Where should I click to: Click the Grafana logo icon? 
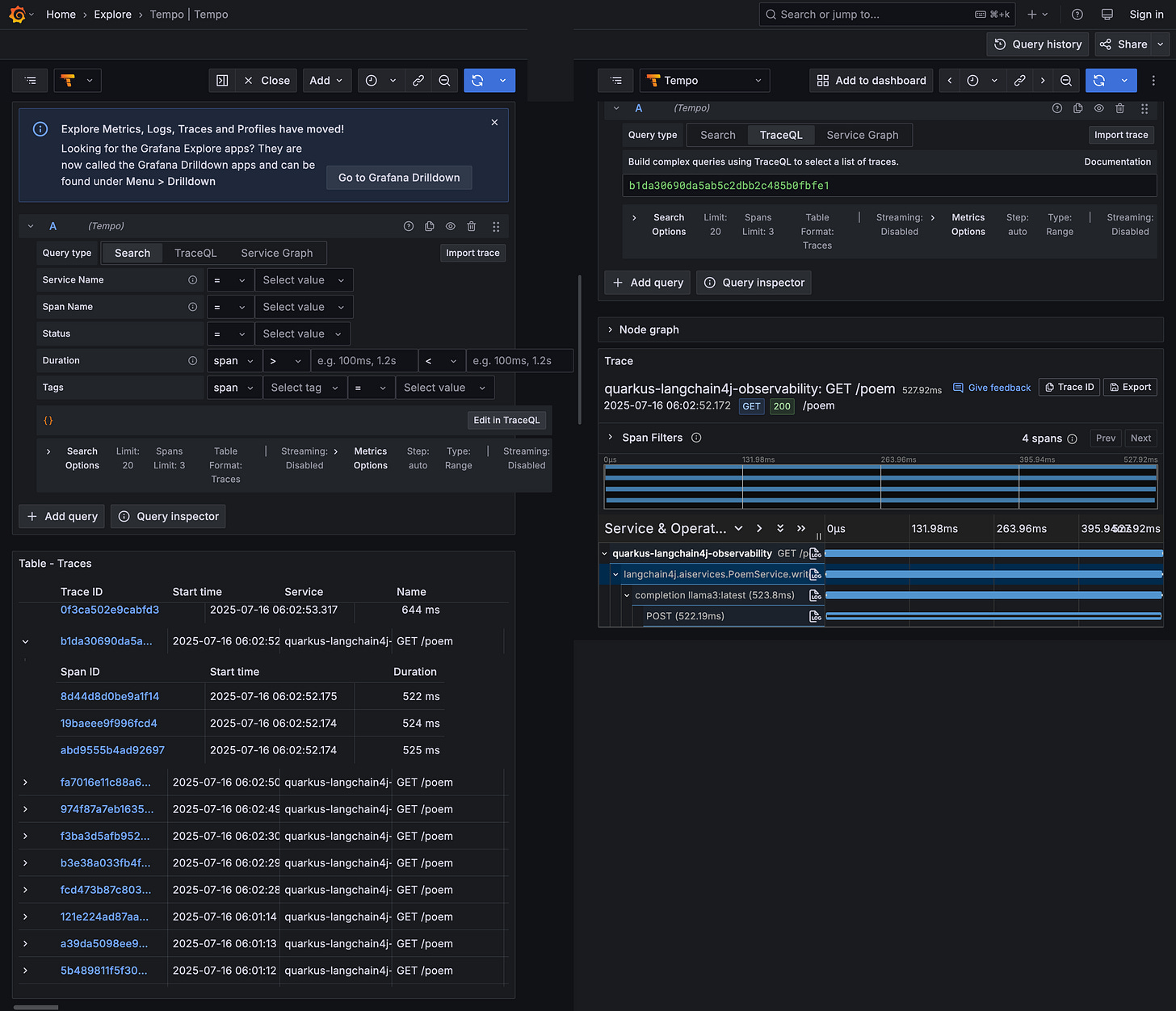(x=17, y=15)
